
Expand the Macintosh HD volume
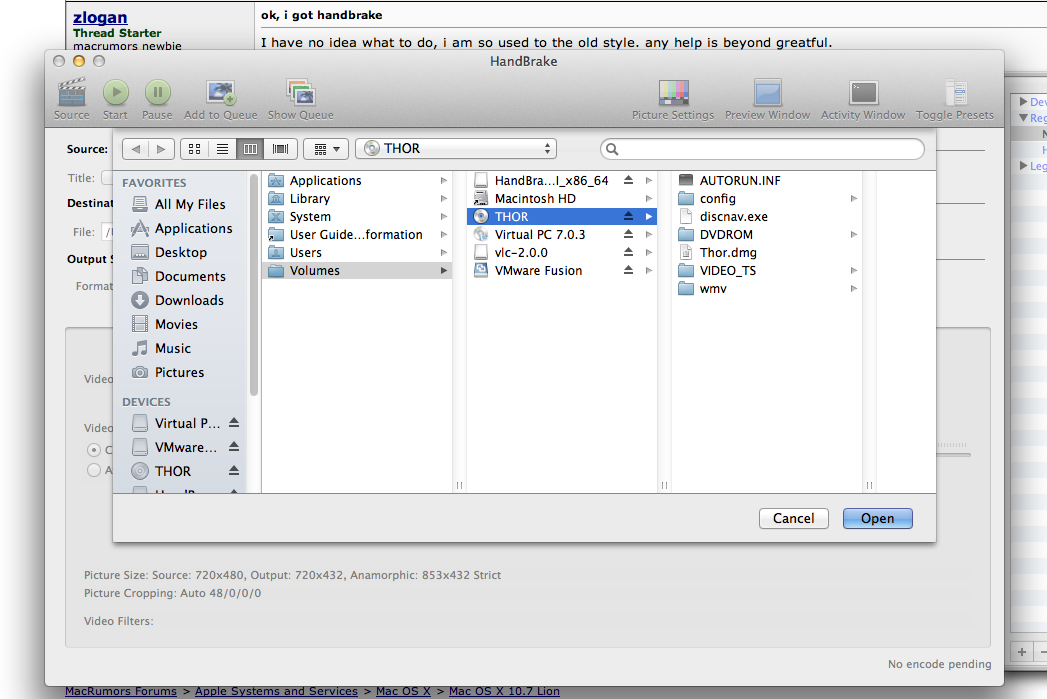(648, 198)
